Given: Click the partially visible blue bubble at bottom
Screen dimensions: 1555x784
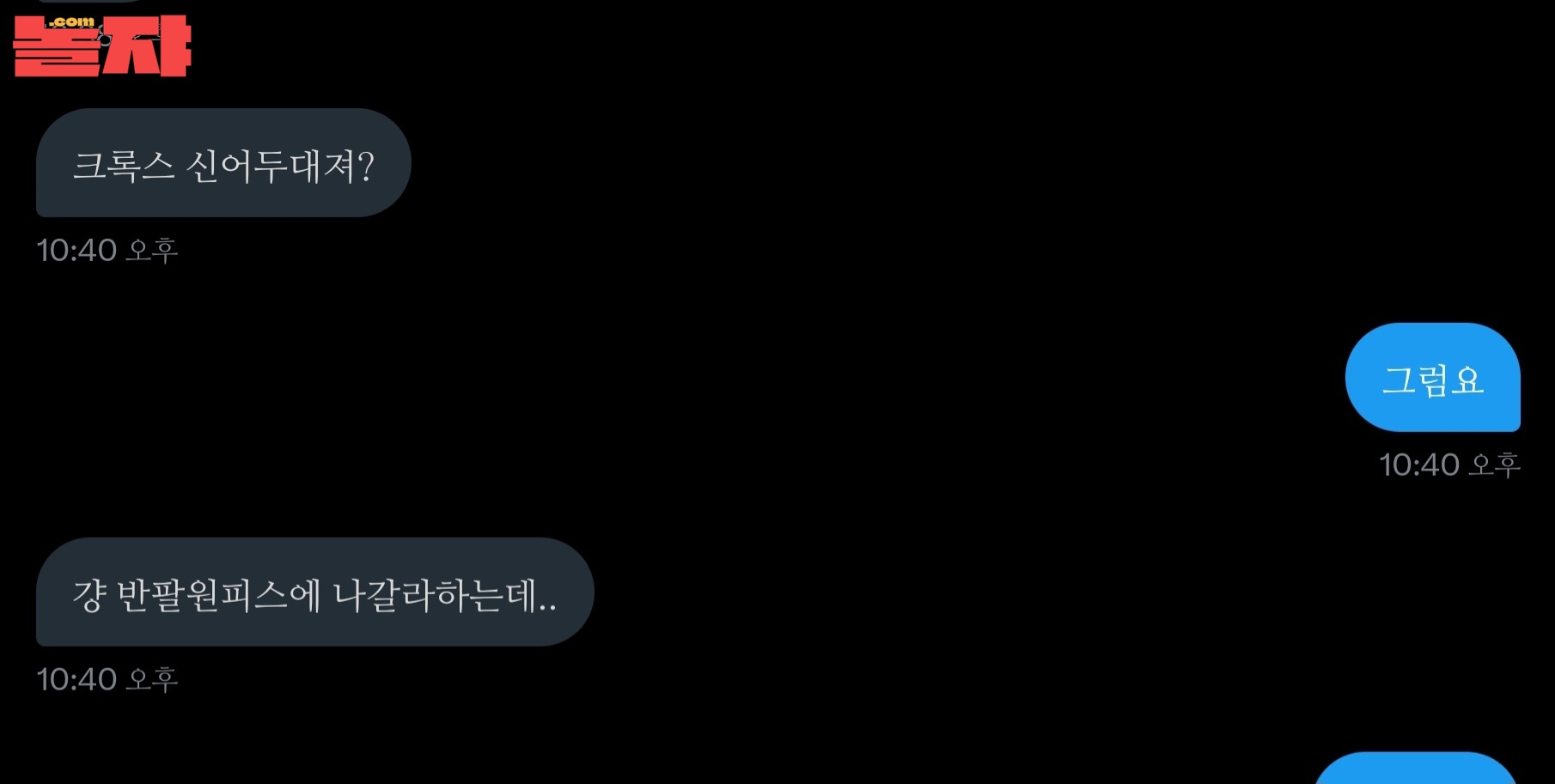Looking at the screenshot, I should coord(1417,769).
